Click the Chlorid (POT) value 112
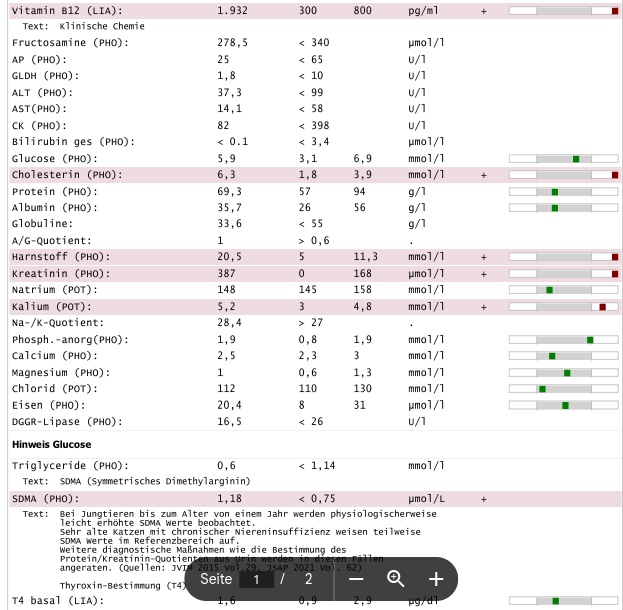This screenshot has height=610, width=623. tap(226, 388)
